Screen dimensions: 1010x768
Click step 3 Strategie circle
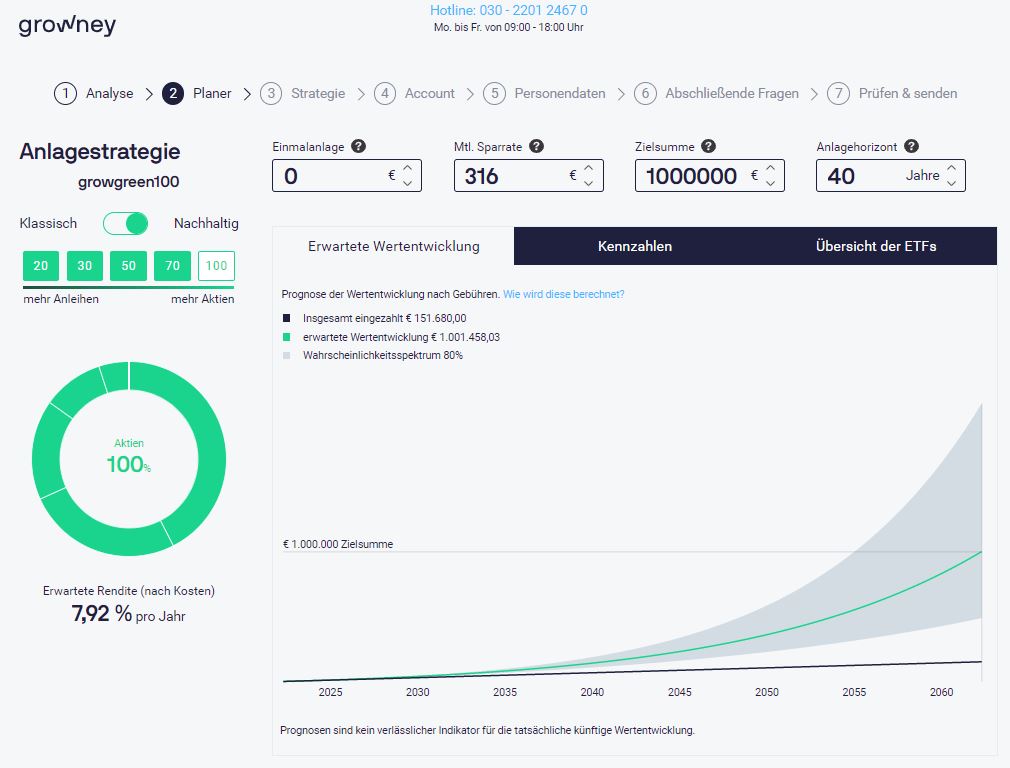[270, 93]
